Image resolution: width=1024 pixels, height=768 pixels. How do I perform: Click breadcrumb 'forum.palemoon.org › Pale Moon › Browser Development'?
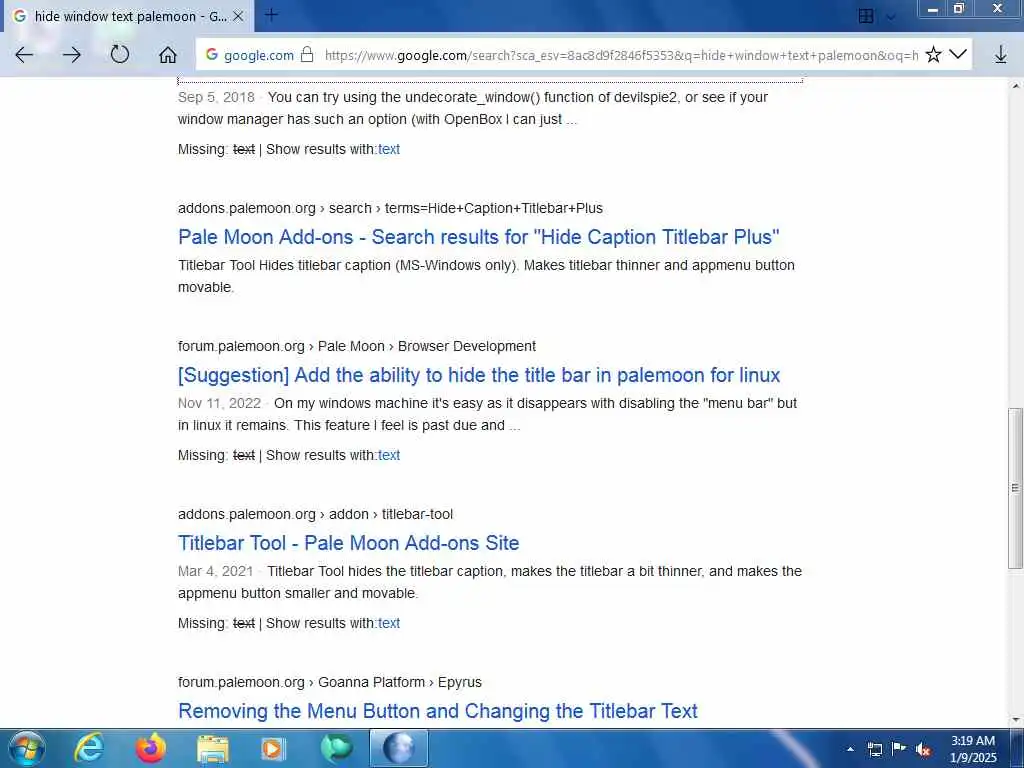tap(357, 346)
